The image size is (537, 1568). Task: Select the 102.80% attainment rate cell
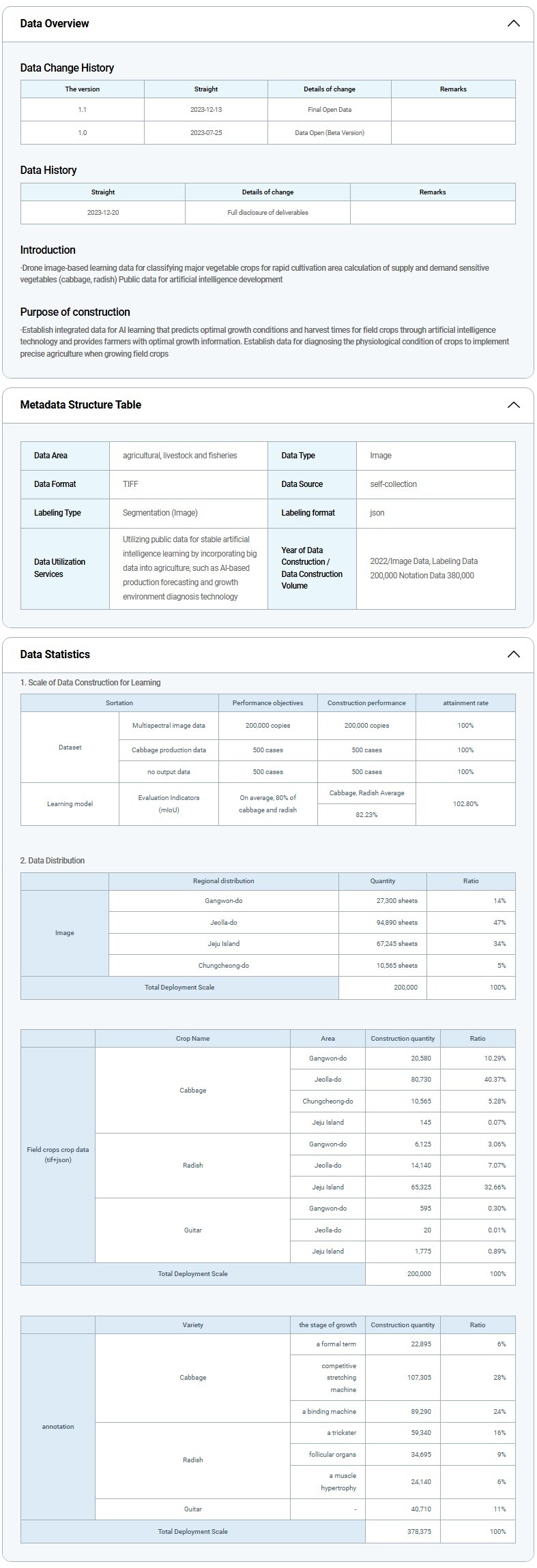(465, 804)
